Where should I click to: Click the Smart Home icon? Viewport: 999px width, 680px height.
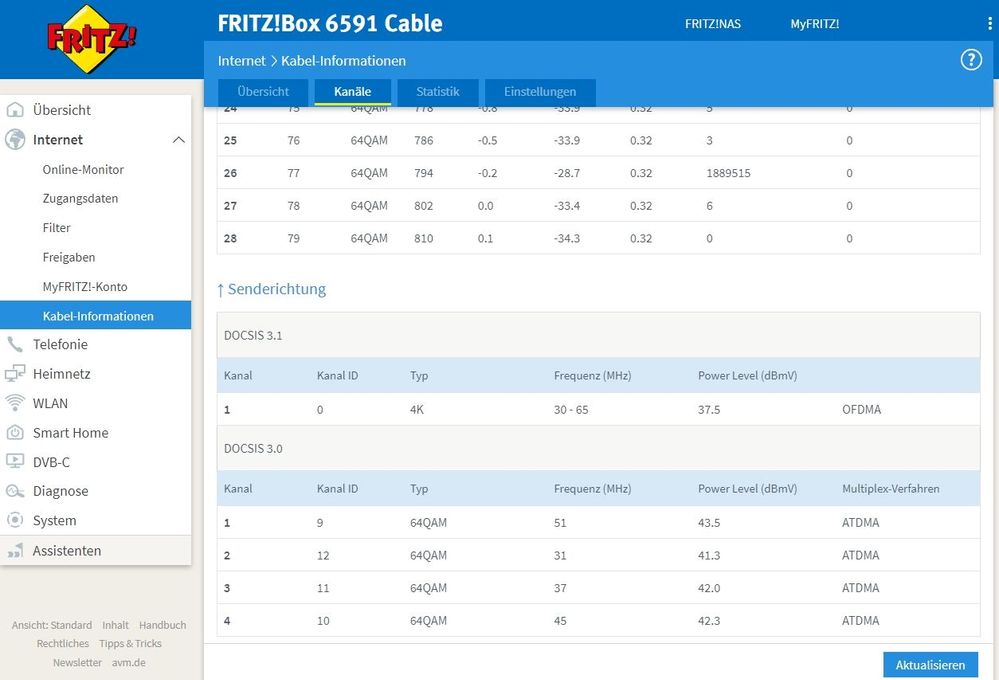15,433
